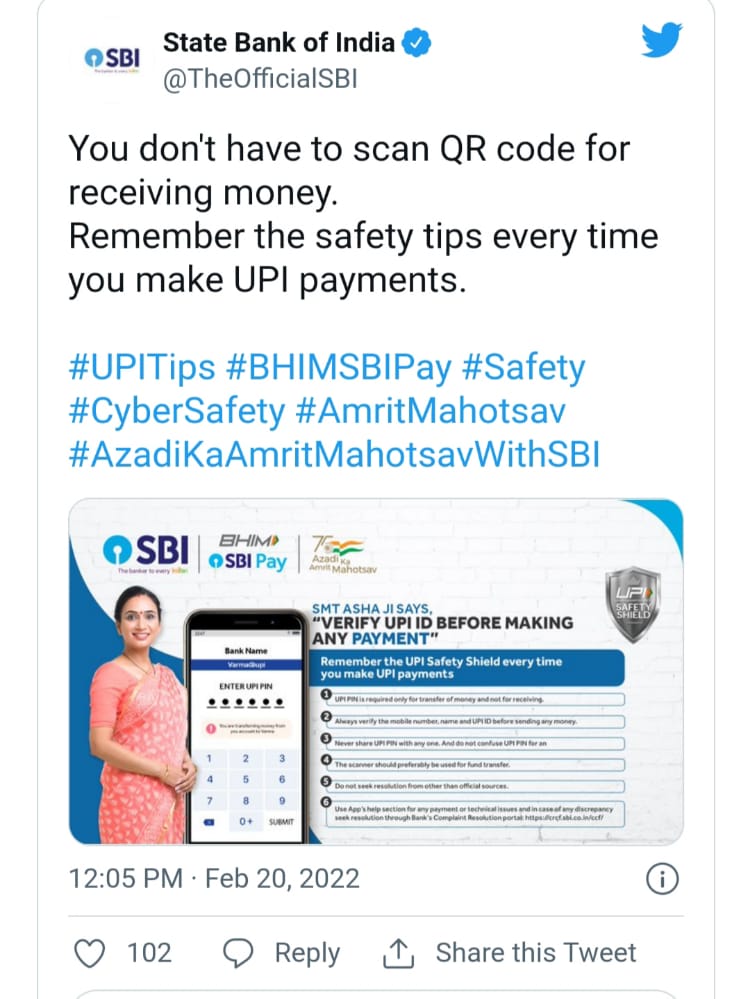Click the blue verified badge
This screenshot has height=999, width=750.
click(417, 43)
